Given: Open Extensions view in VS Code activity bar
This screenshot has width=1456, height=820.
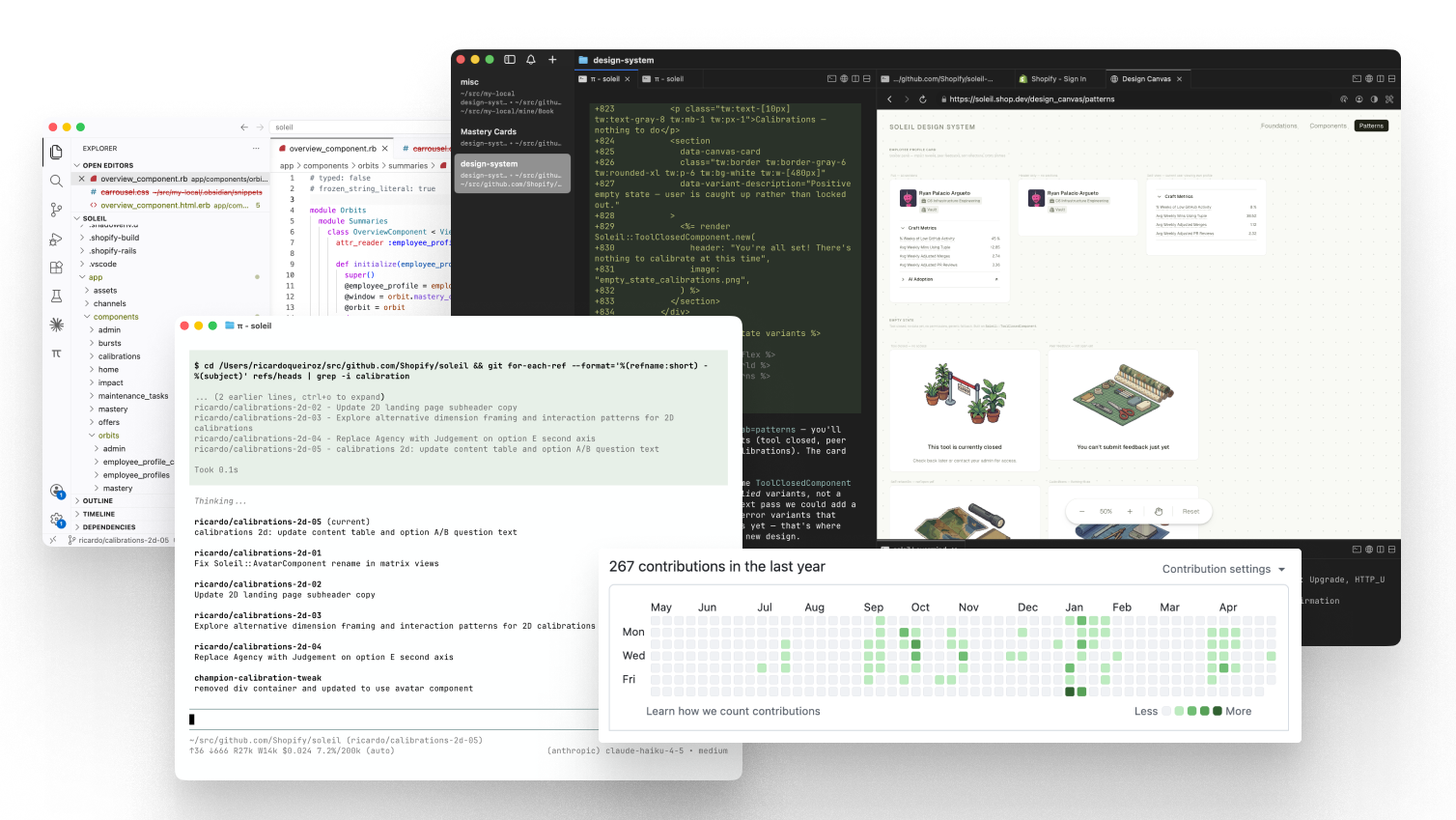Looking at the screenshot, I should pos(56,268).
